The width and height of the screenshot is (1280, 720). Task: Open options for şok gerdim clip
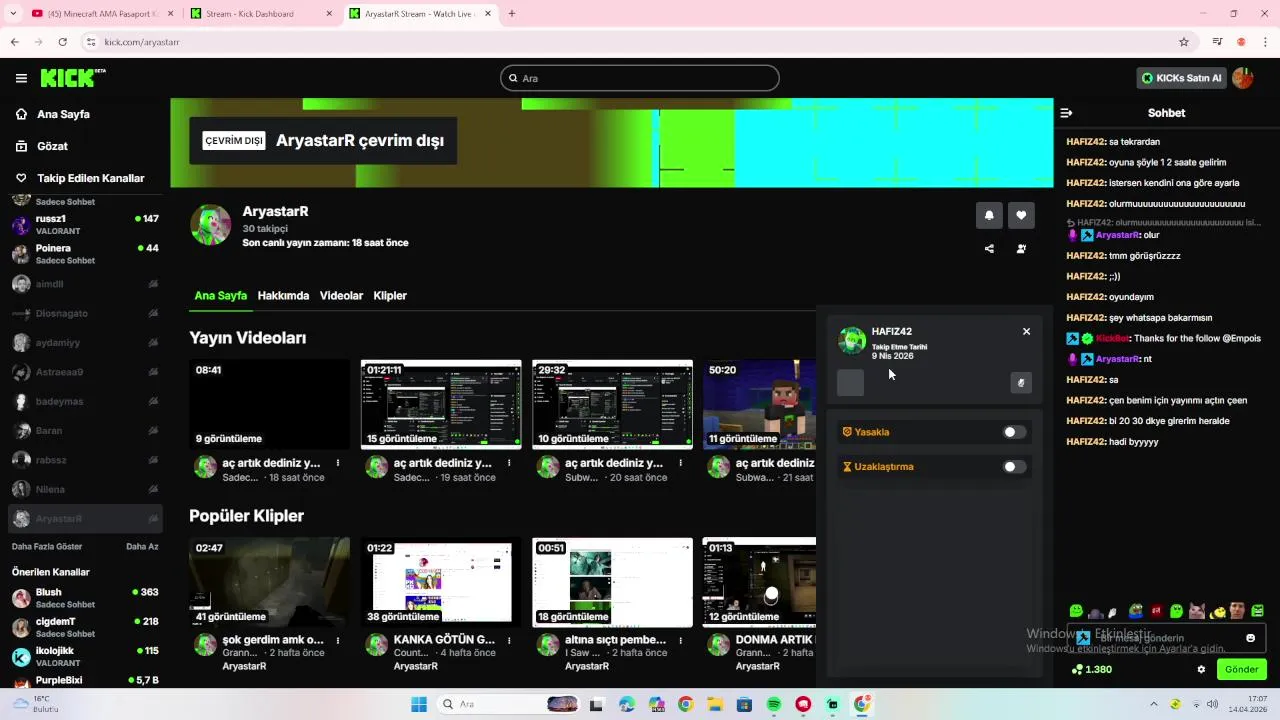click(338, 640)
